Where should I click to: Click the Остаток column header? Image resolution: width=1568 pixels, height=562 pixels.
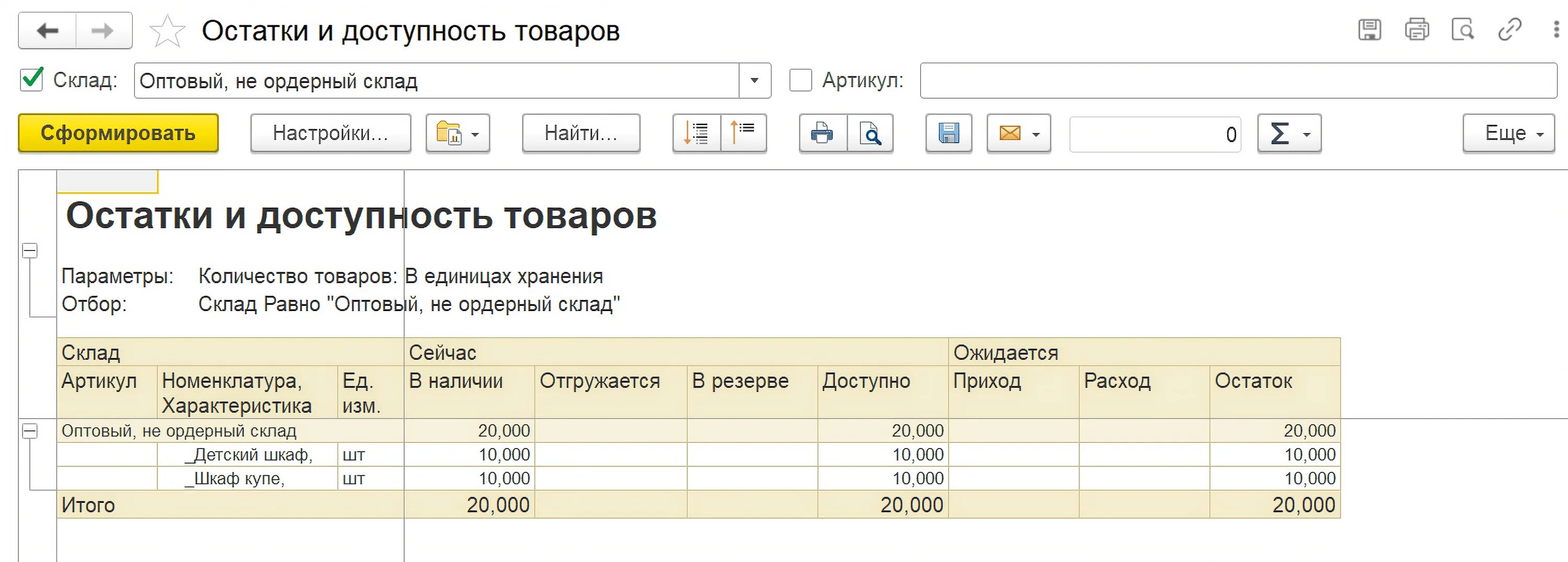pos(1275,392)
